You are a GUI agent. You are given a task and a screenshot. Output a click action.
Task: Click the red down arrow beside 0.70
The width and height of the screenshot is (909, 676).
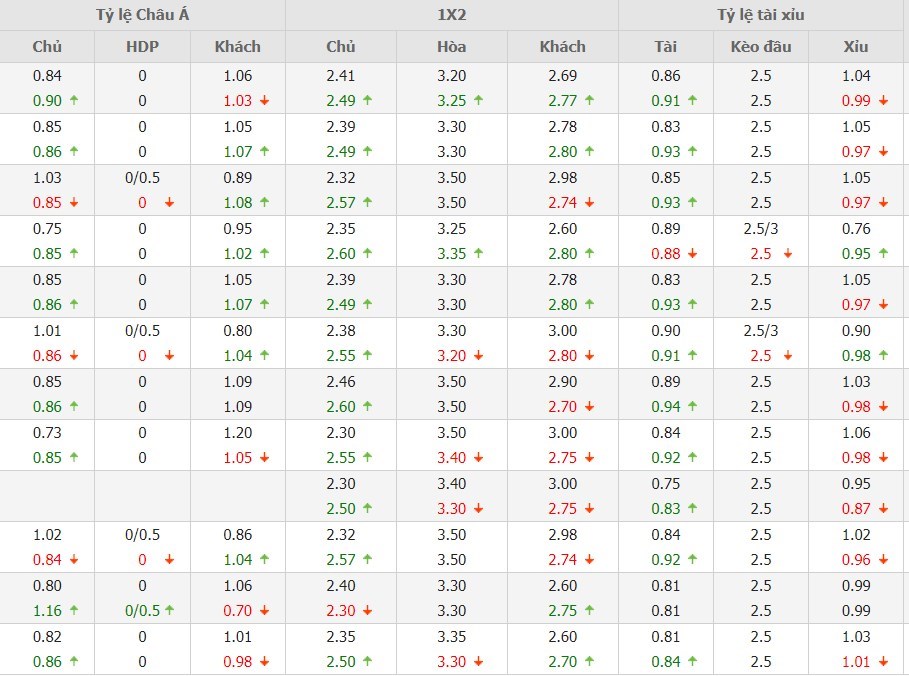click(x=264, y=610)
